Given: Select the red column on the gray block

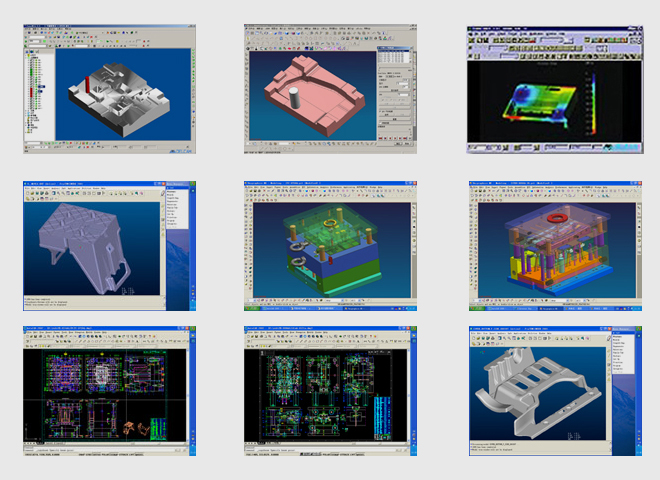Looking at the screenshot, I should pyautogui.click(x=89, y=87).
